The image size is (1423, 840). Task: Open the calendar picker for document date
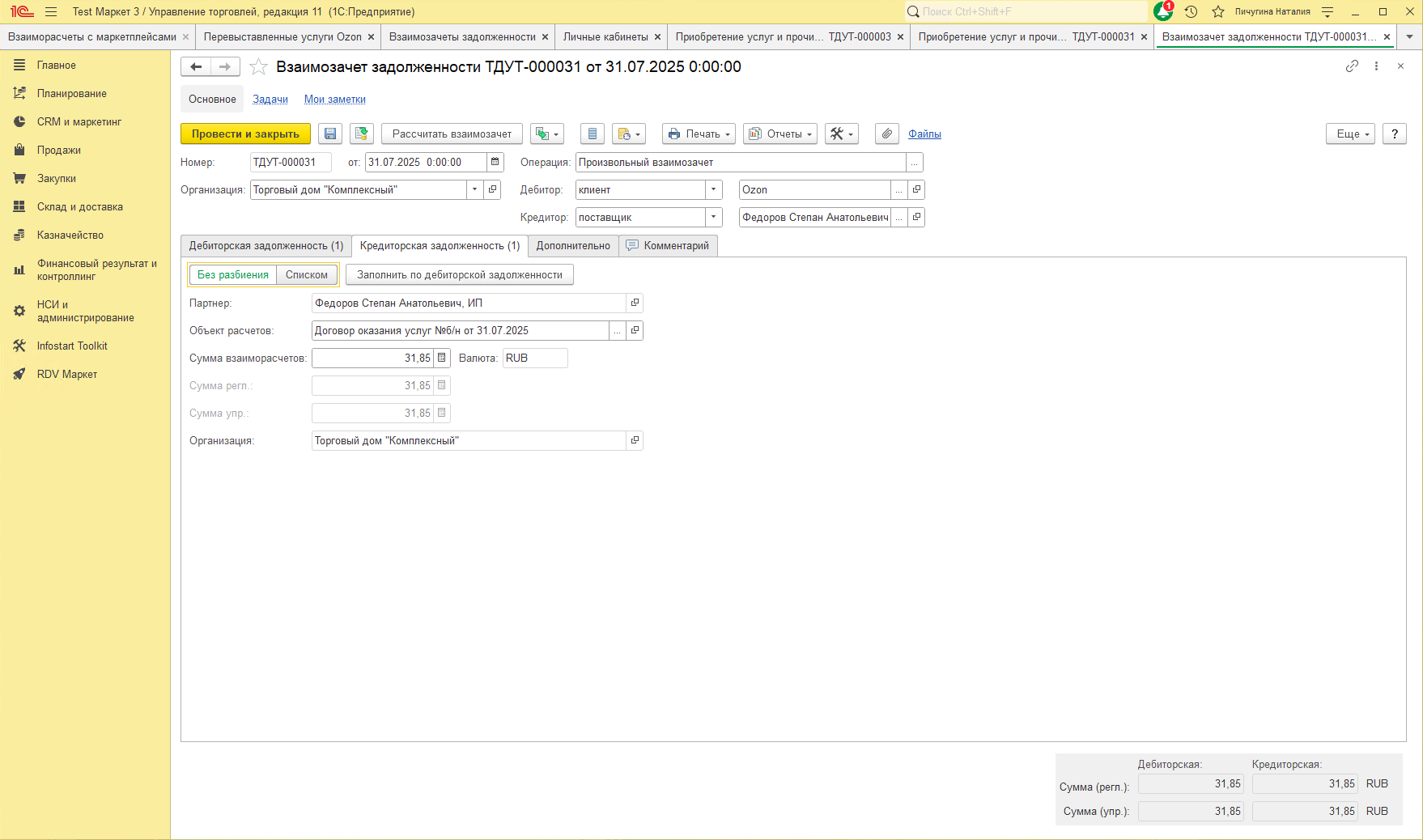tap(495, 163)
